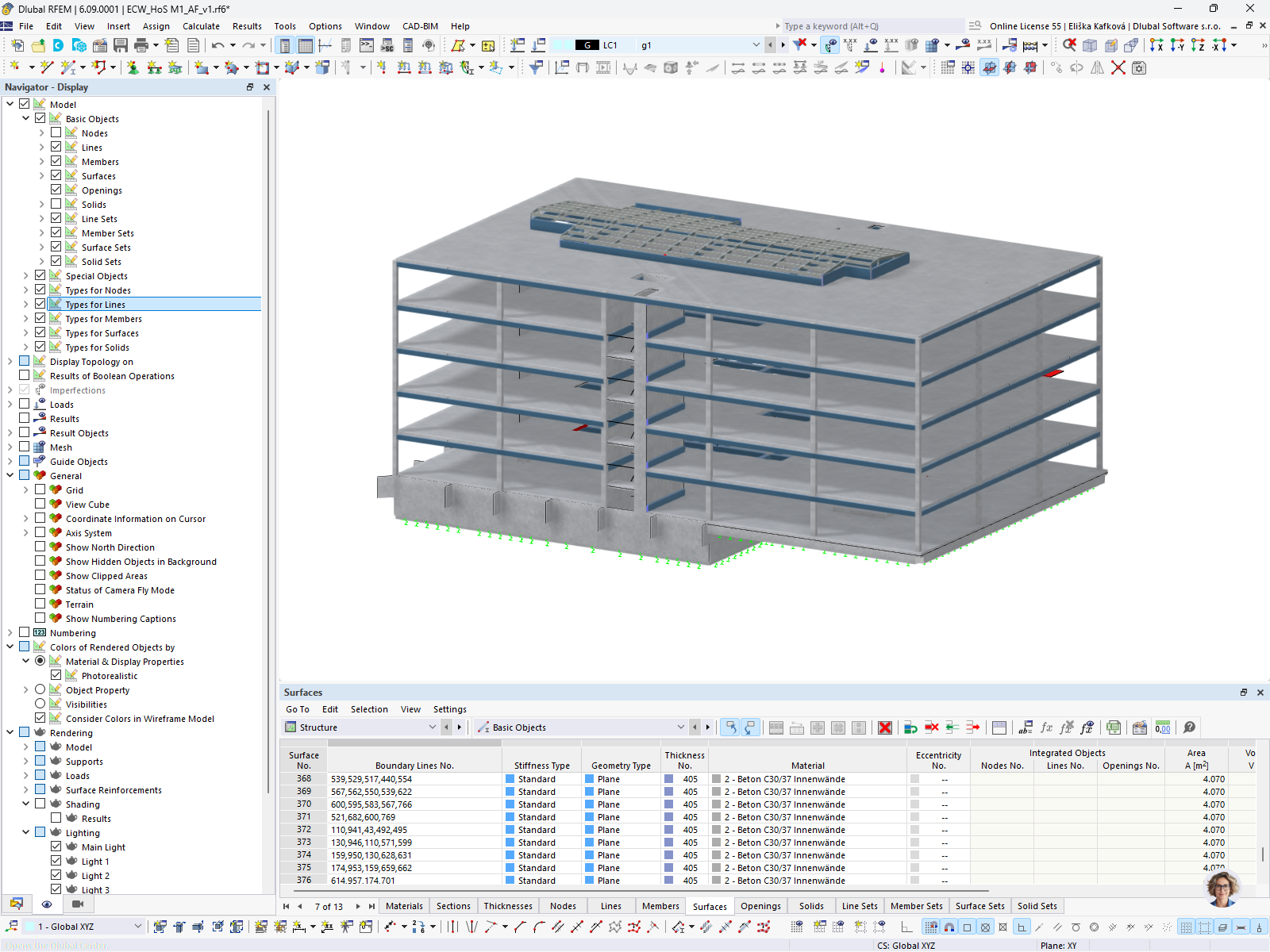Select the filter icon in the results toolbar
This screenshot has height=952, width=1270.
click(x=799, y=45)
